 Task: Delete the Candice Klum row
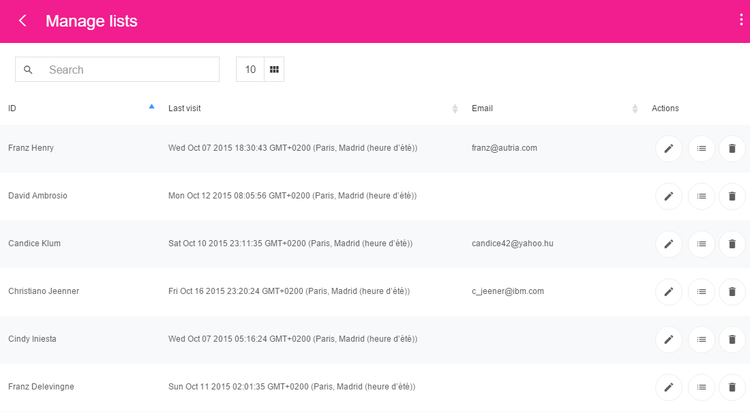pos(732,244)
